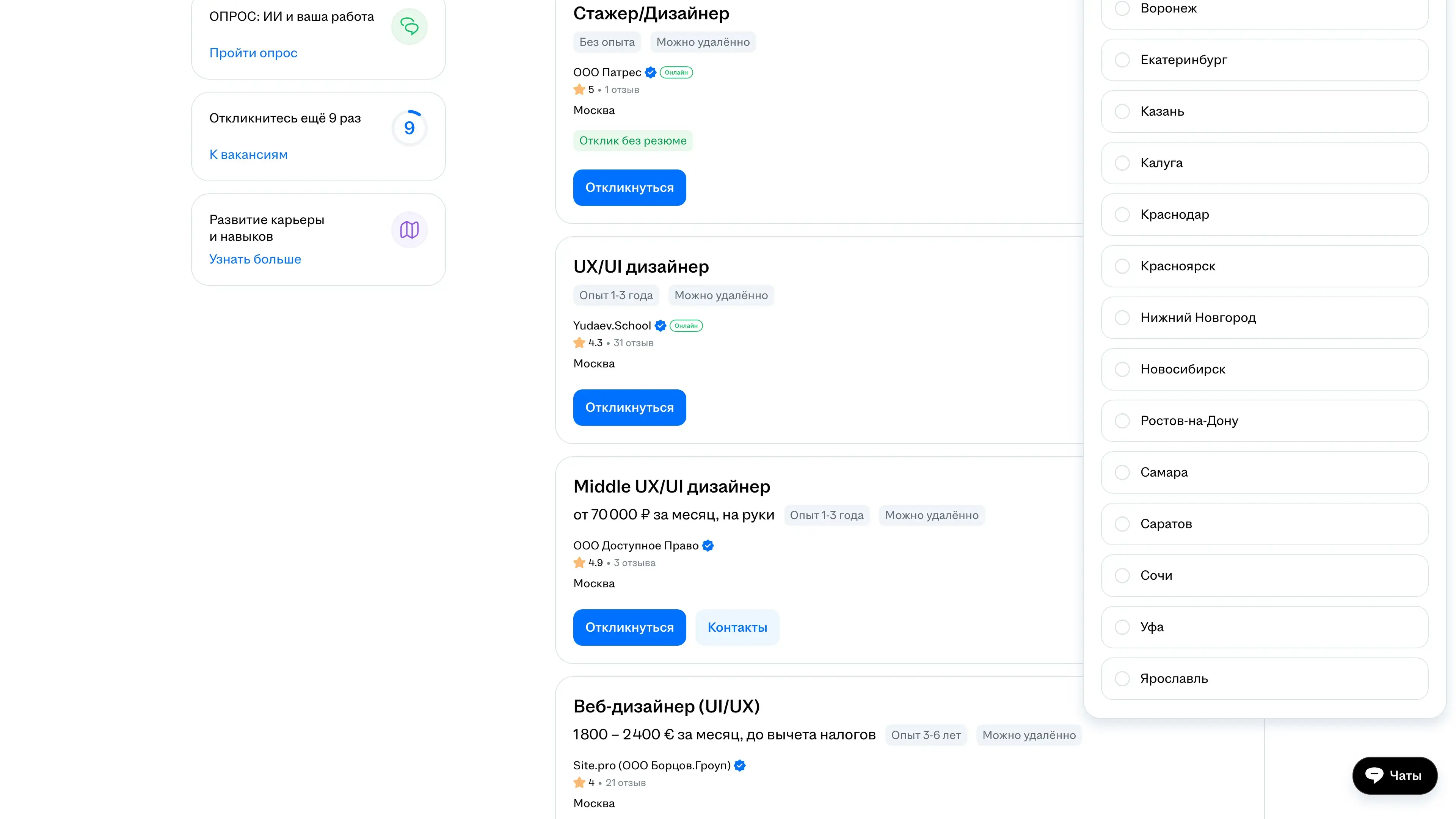1456x819 pixels.
Task: Click the circular 9 responses progress indicator
Action: tap(409, 128)
